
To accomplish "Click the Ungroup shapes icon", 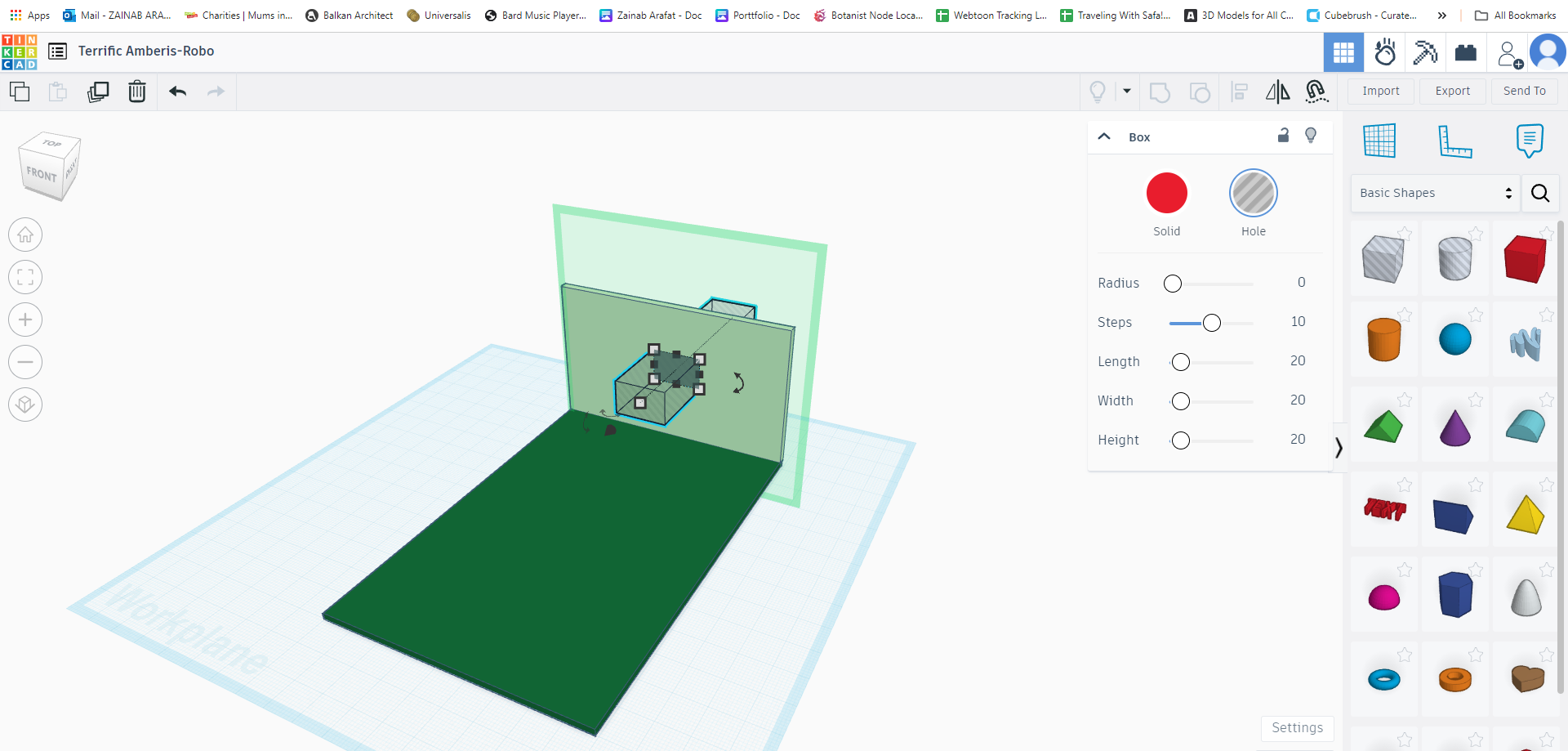I will tap(1200, 92).
